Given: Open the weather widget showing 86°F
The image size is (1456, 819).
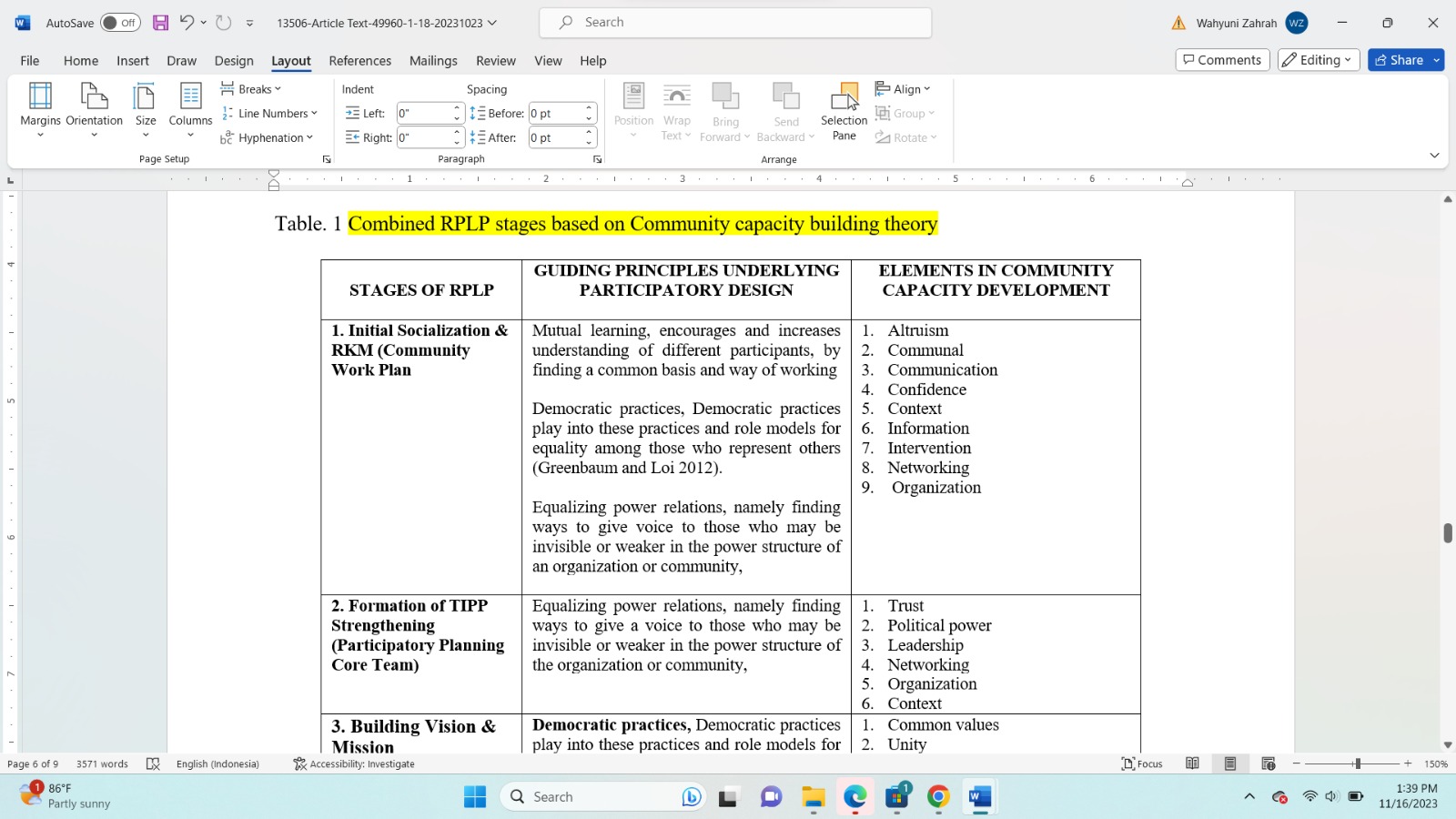Looking at the screenshot, I should 66,796.
